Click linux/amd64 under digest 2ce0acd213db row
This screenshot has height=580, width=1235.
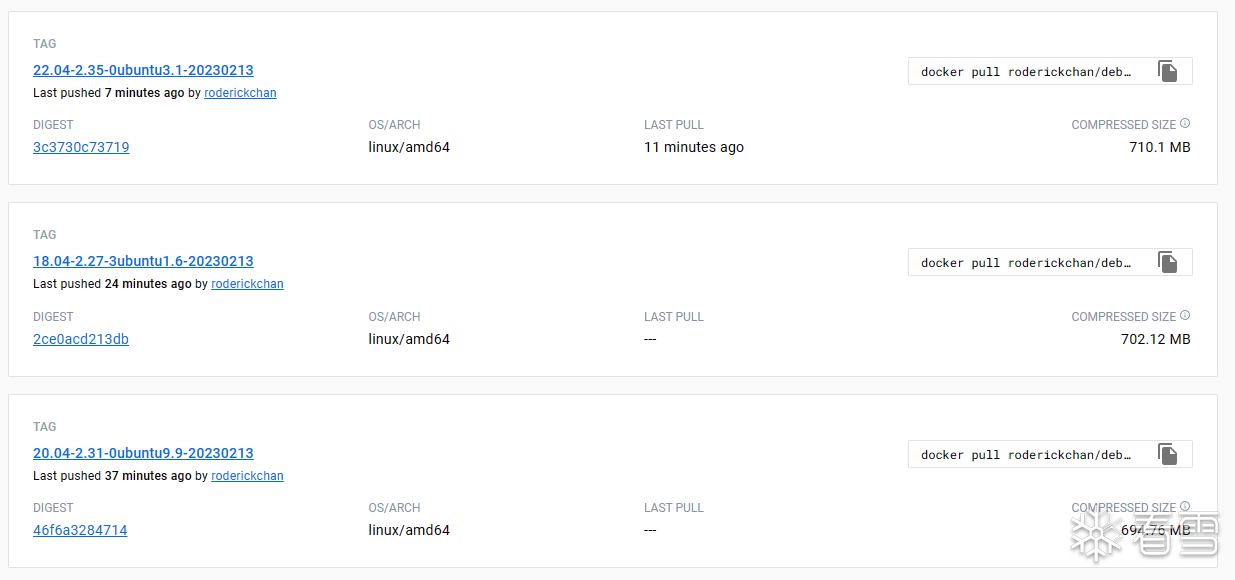coord(409,339)
